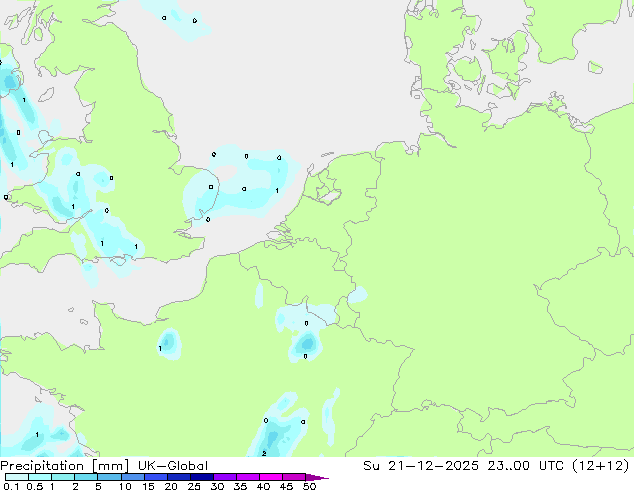Click the 0.5–1 mm legend color swatch
Screen dimensions: 634x490
tap(40, 477)
